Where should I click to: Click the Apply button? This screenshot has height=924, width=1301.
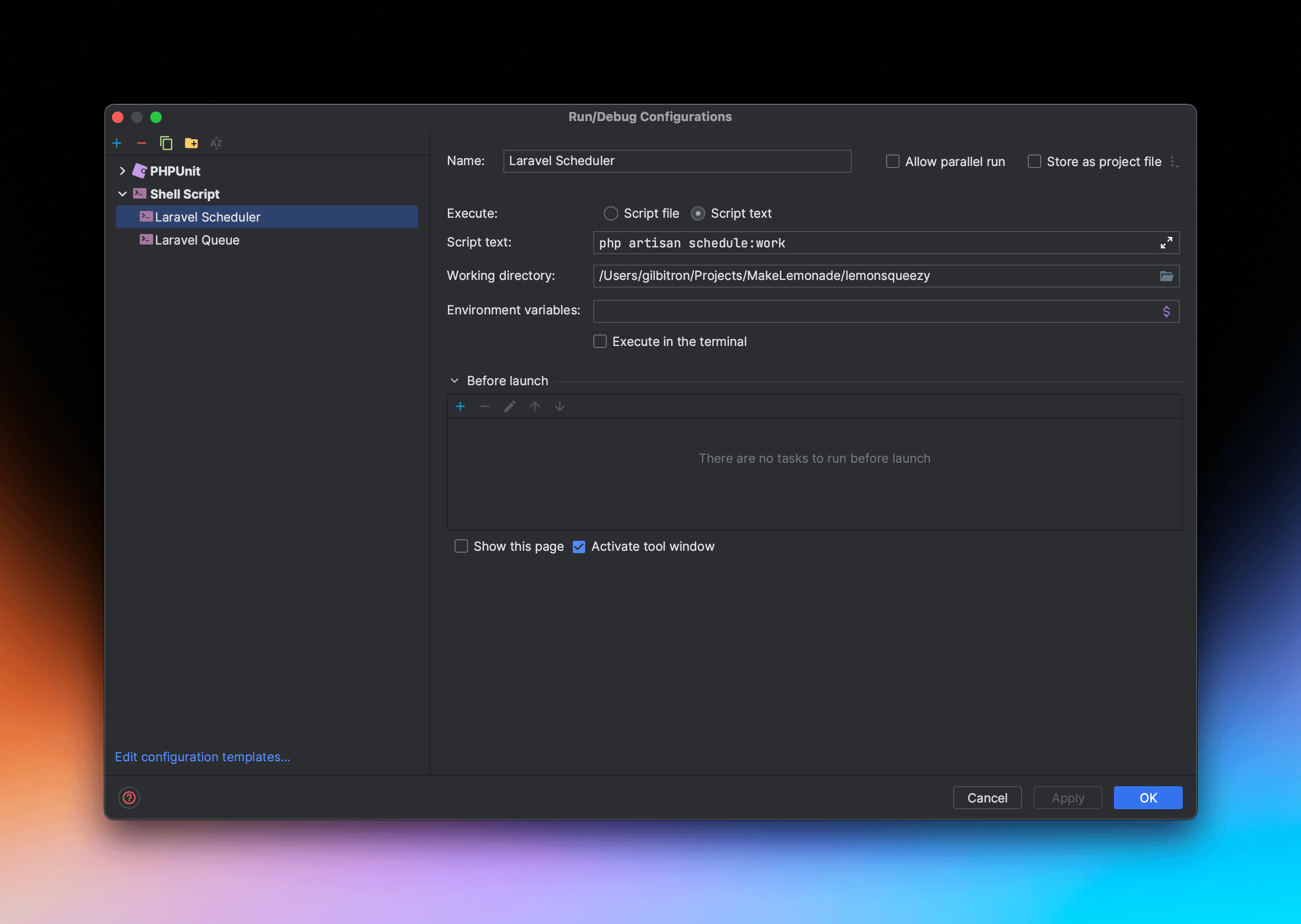click(1068, 798)
